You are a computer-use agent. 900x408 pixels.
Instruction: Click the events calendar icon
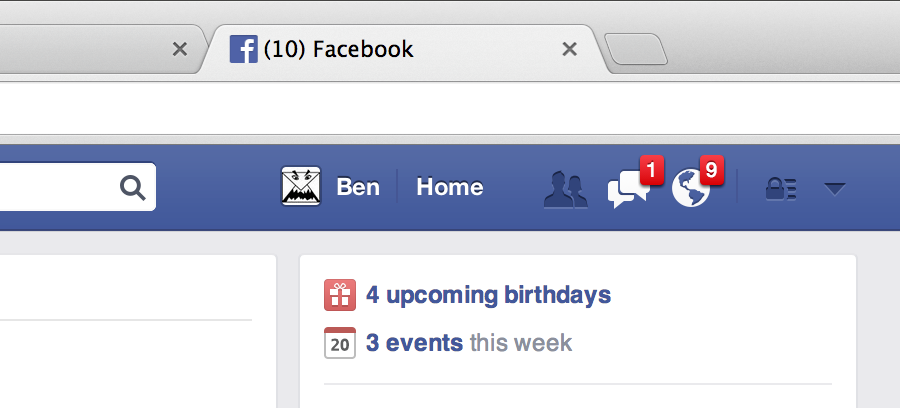[340, 343]
